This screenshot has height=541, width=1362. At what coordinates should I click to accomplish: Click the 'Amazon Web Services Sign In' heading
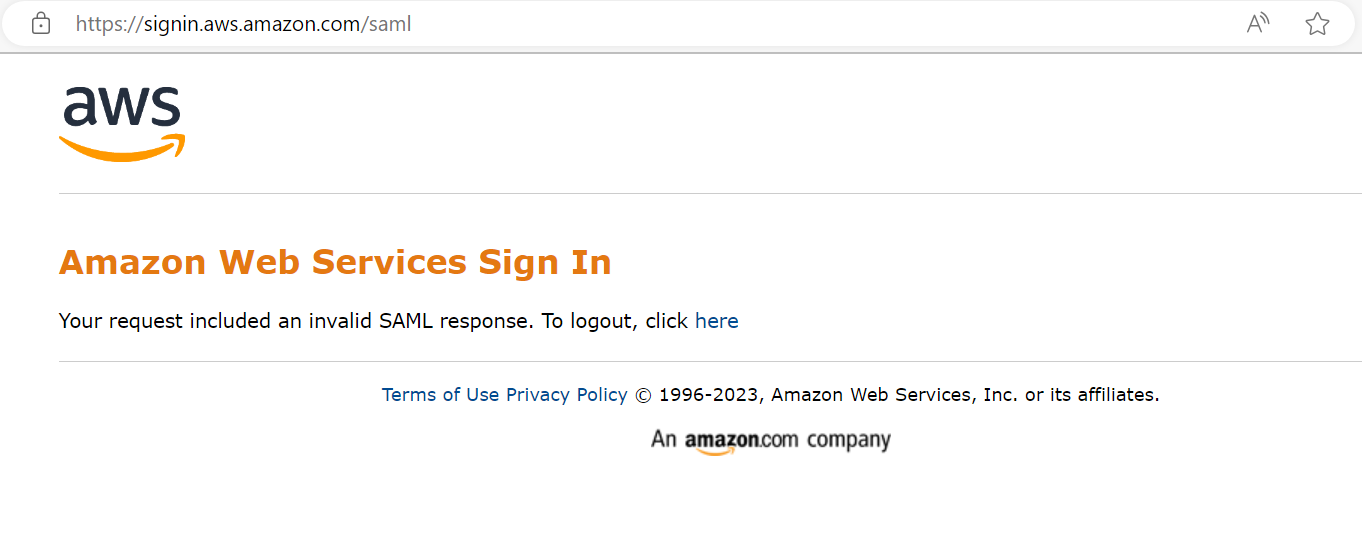pyautogui.click(x=335, y=262)
